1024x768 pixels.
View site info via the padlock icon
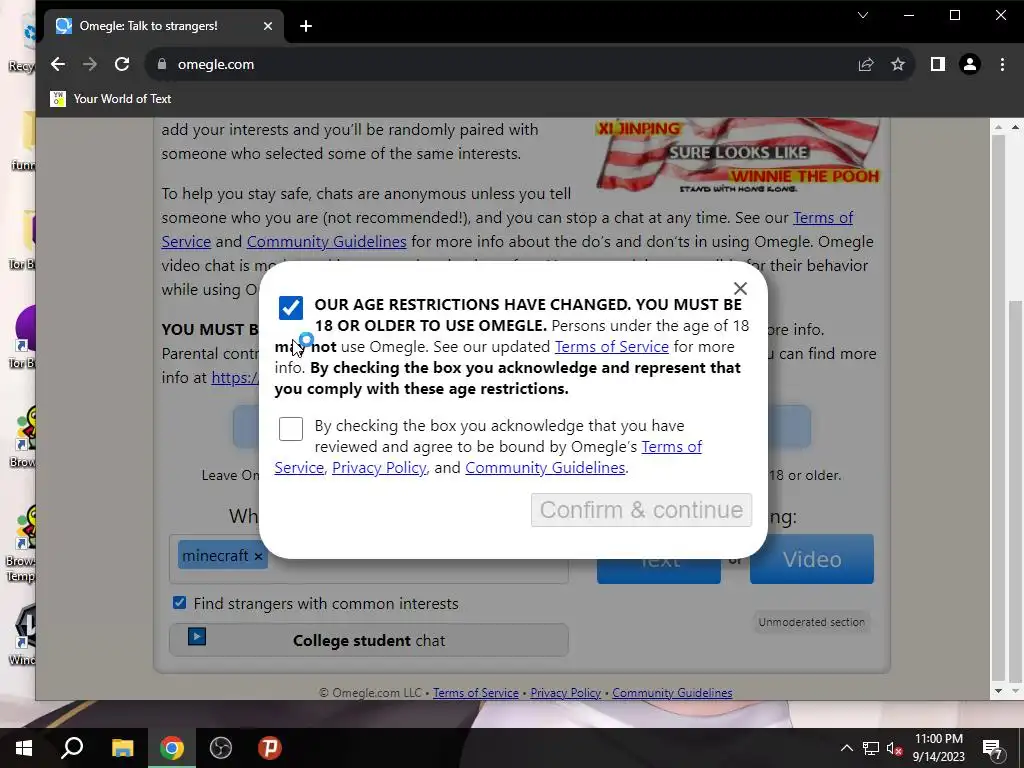162,64
